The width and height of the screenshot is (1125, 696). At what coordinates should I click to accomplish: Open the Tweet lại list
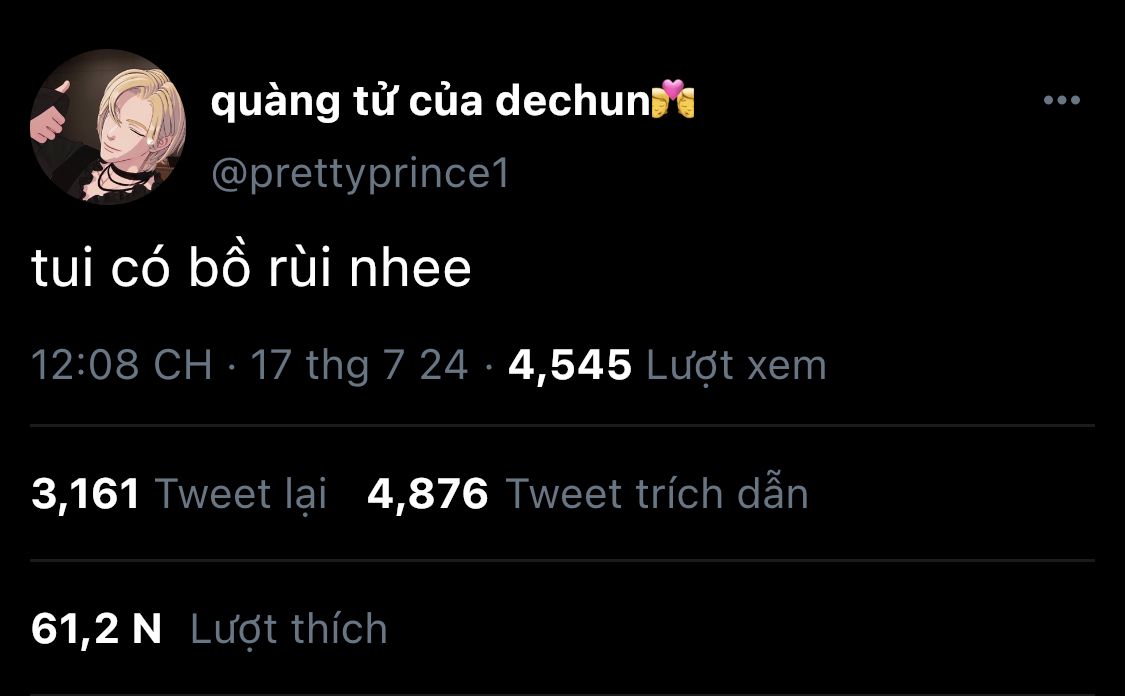tap(241, 494)
